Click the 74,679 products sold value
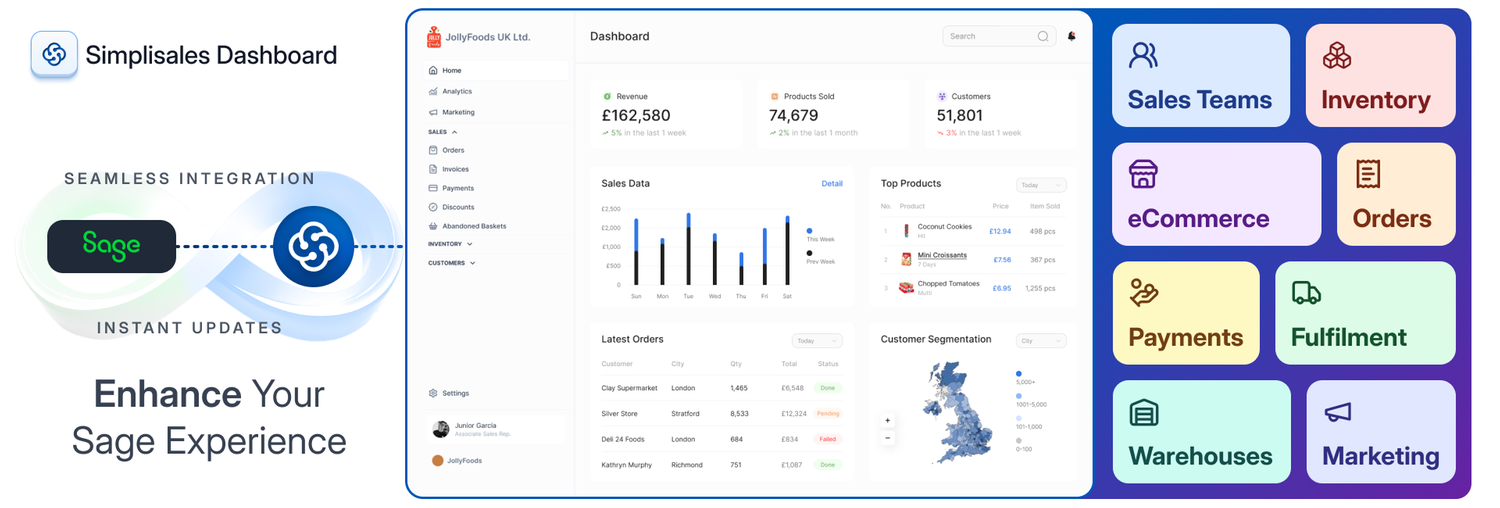1500x508 pixels. [x=794, y=115]
